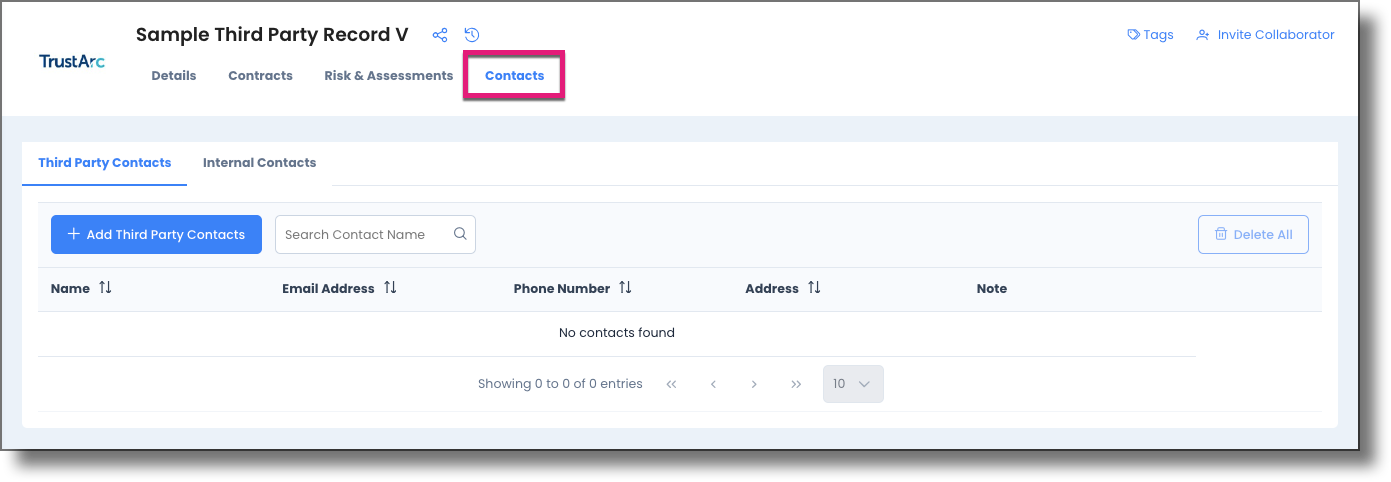Go to next page arrow
The height and width of the screenshot is (482, 1391).
pos(754,384)
